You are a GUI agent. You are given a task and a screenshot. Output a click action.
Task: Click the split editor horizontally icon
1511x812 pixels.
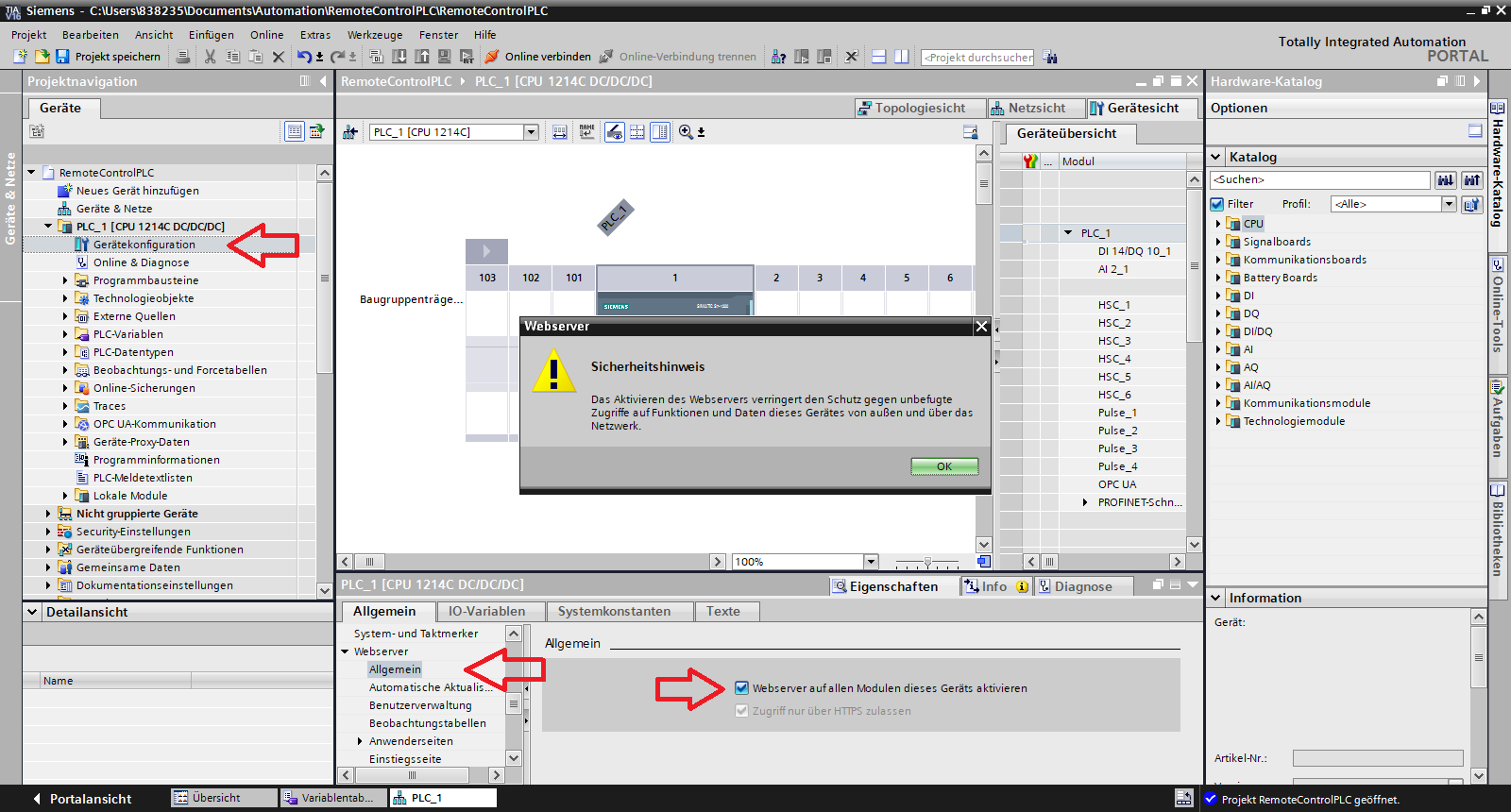[878, 57]
